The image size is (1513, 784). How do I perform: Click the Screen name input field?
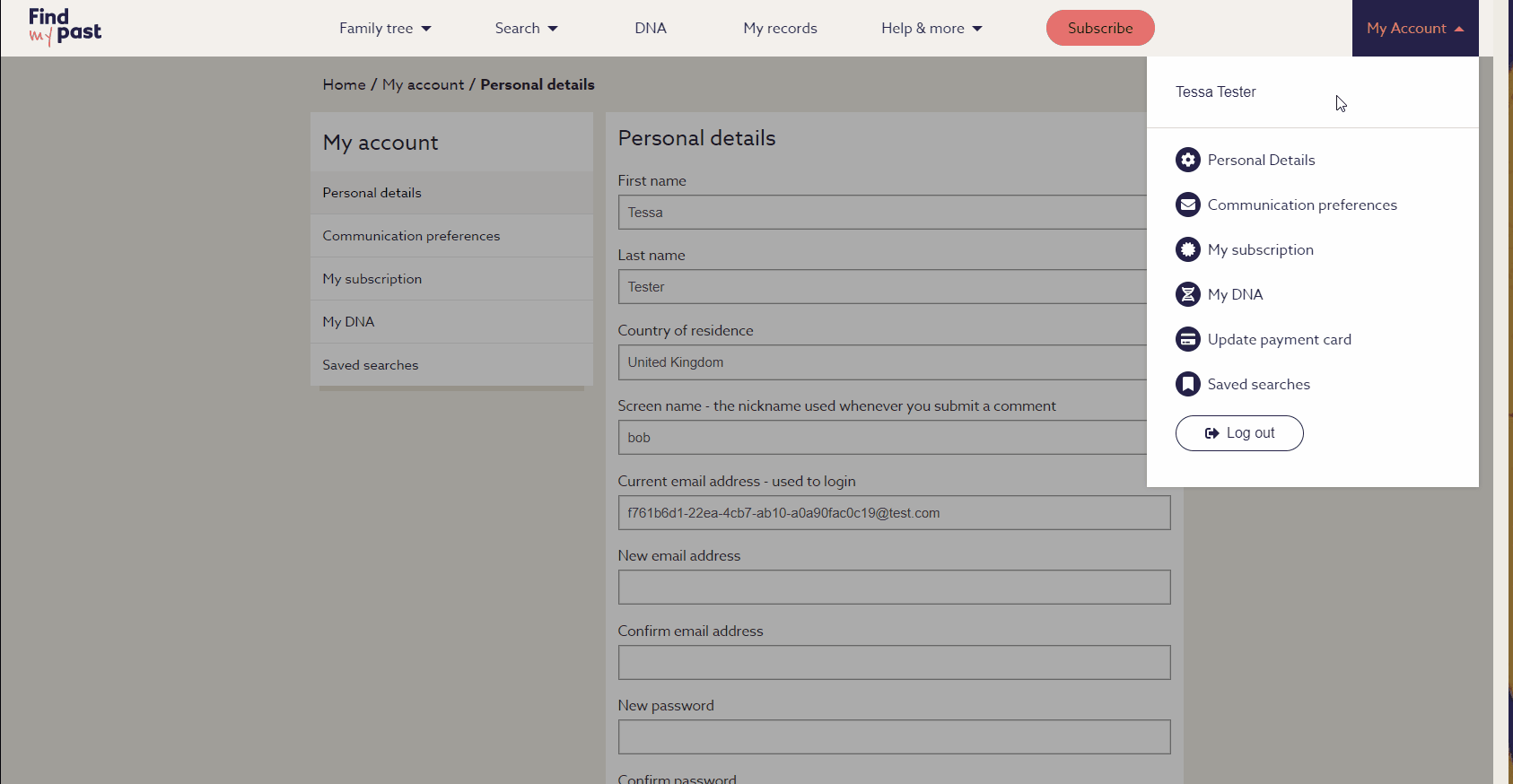click(x=881, y=438)
